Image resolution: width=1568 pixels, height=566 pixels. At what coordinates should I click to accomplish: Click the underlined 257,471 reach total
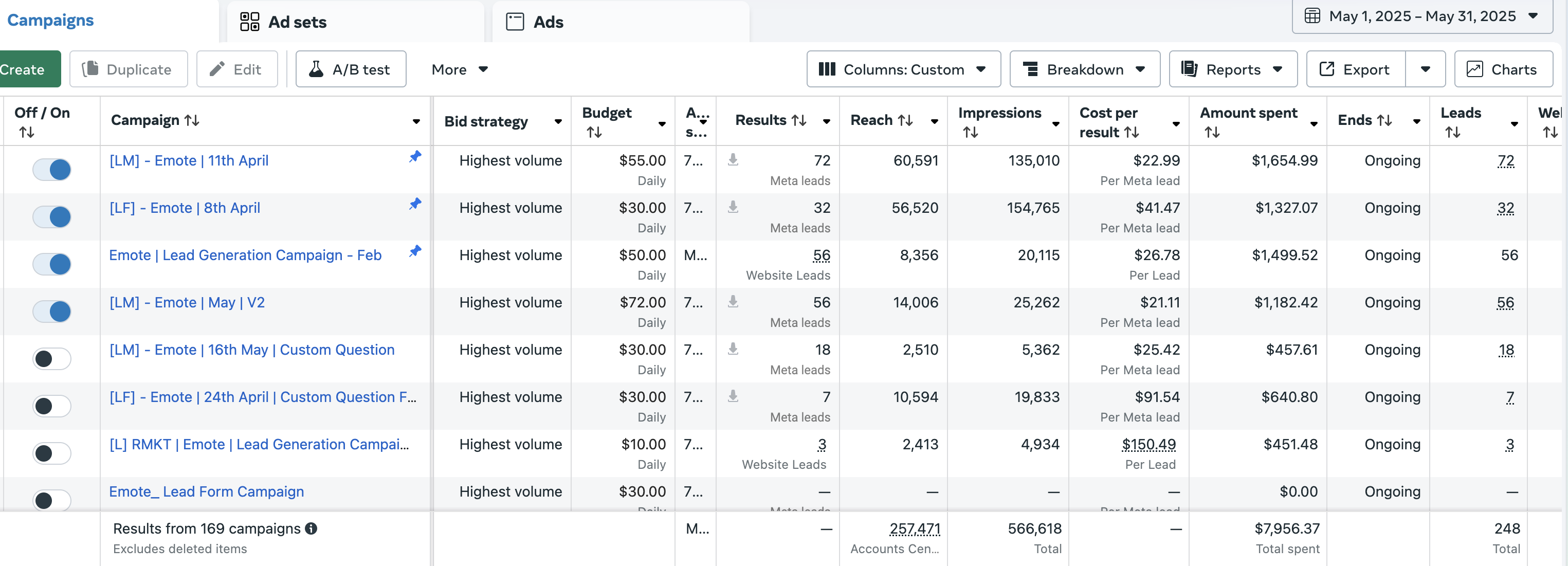[914, 528]
